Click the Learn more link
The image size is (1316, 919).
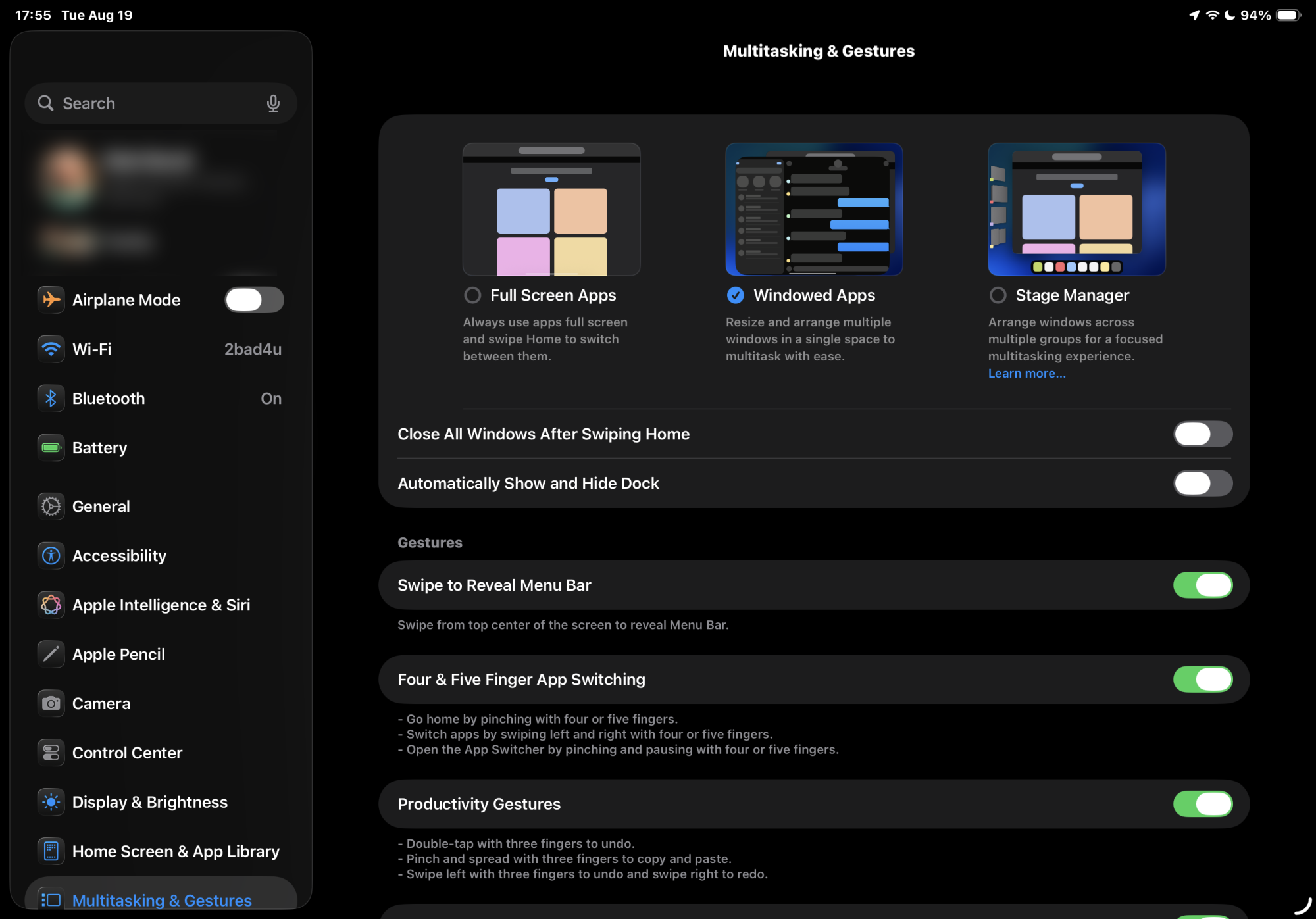click(1026, 373)
